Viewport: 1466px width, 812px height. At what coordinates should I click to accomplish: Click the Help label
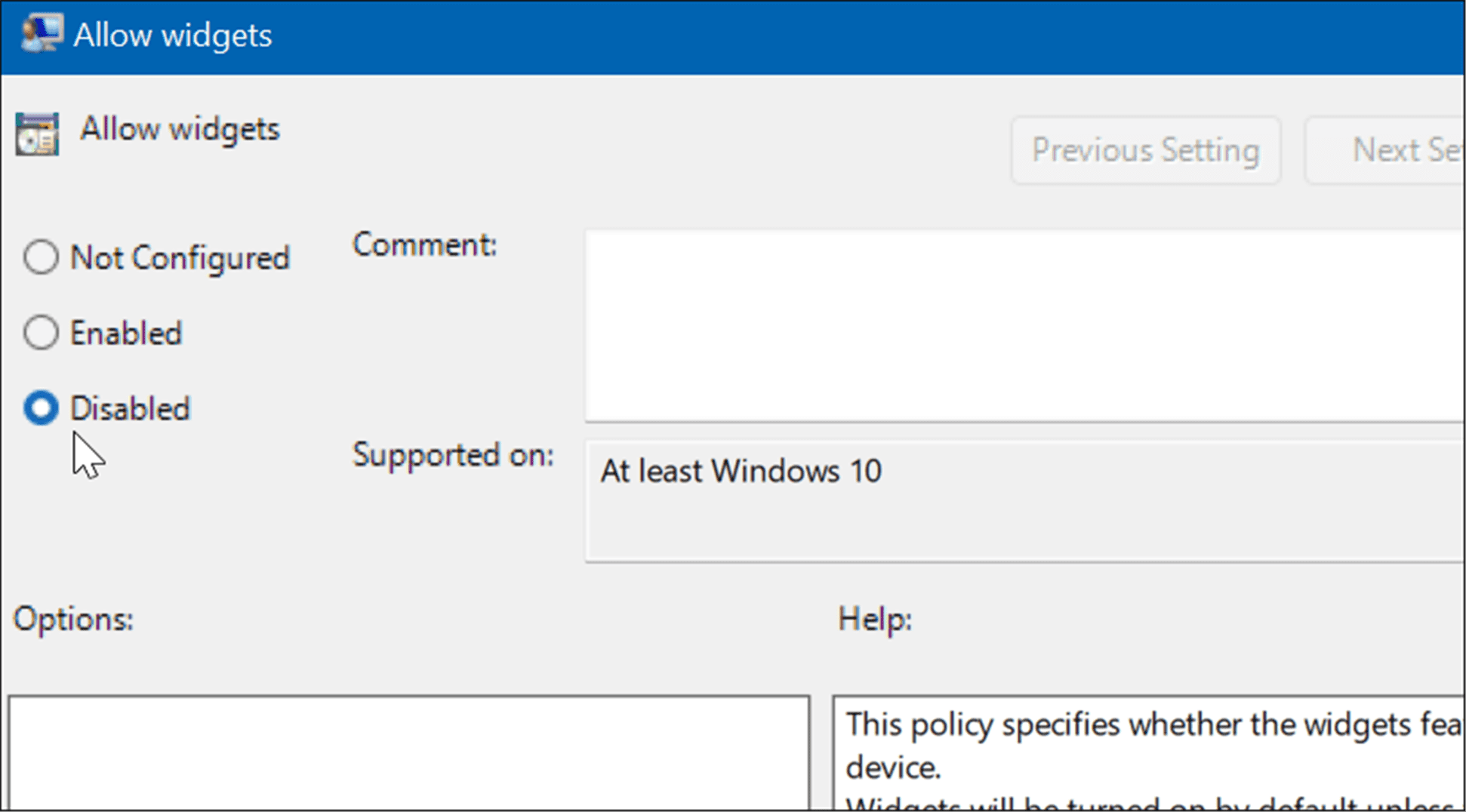coord(873,619)
